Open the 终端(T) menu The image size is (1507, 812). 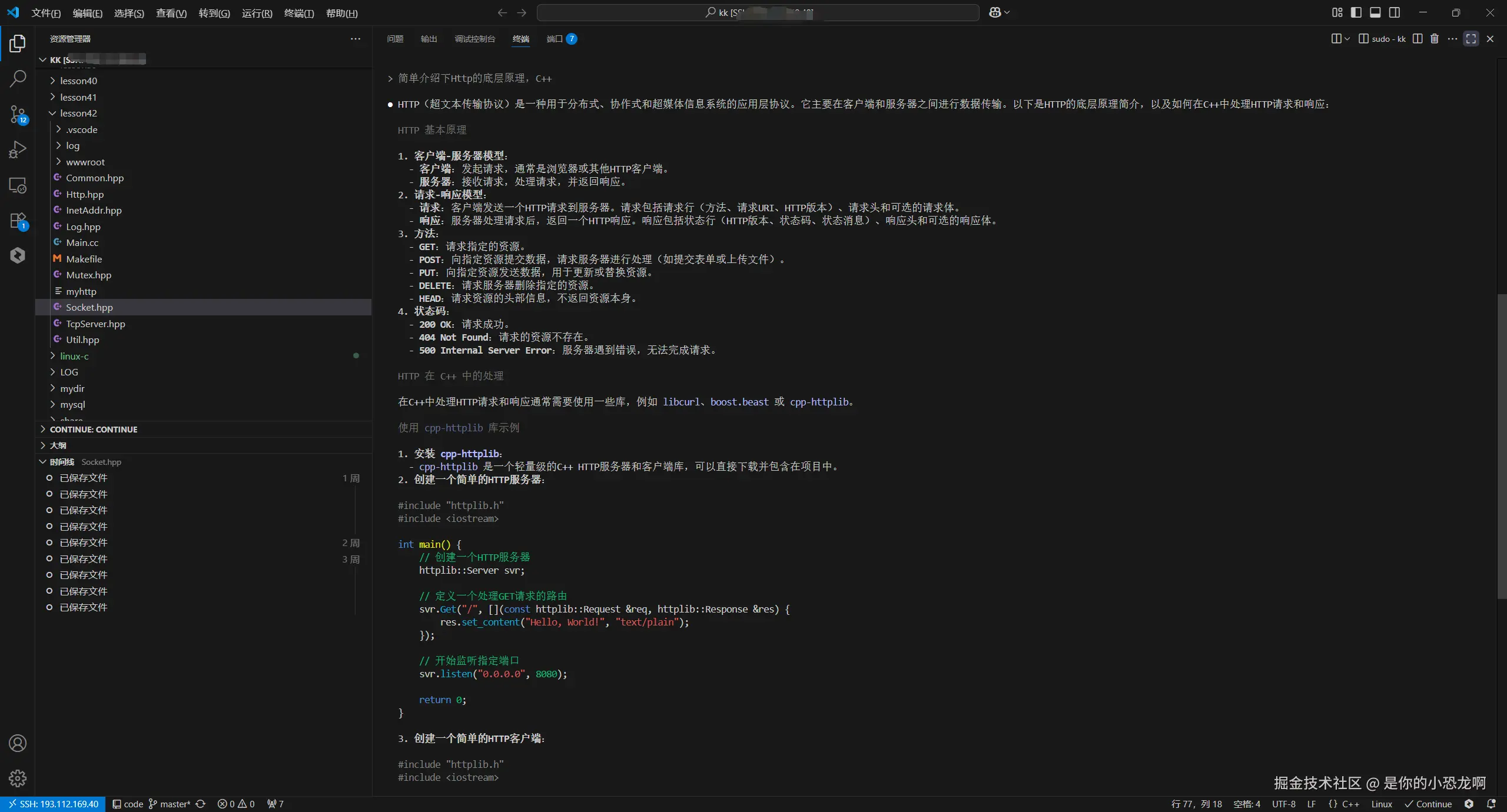(x=298, y=13)
